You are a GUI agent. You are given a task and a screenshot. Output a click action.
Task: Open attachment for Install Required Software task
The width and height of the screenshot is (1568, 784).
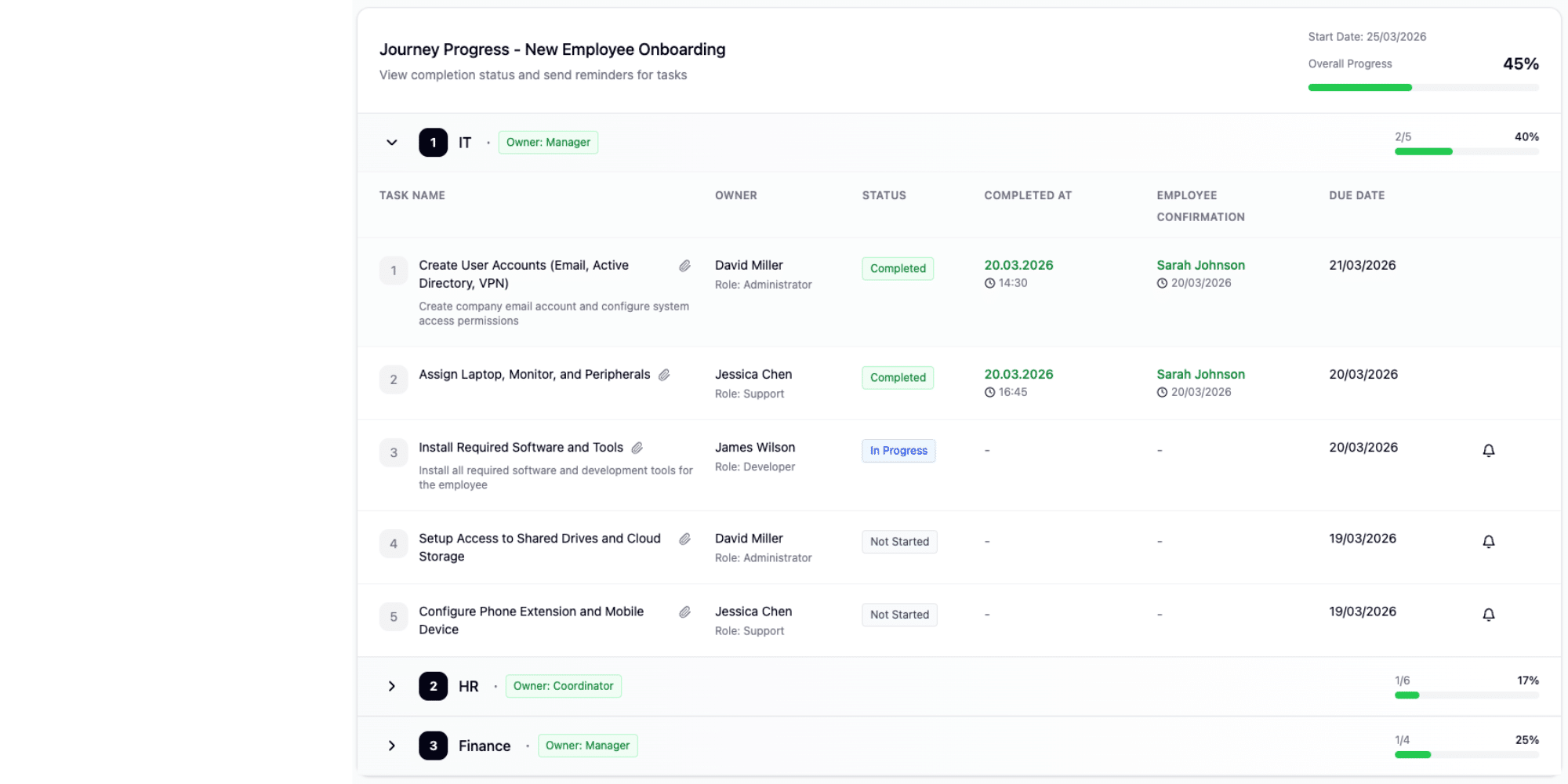[x=637, y=448]
